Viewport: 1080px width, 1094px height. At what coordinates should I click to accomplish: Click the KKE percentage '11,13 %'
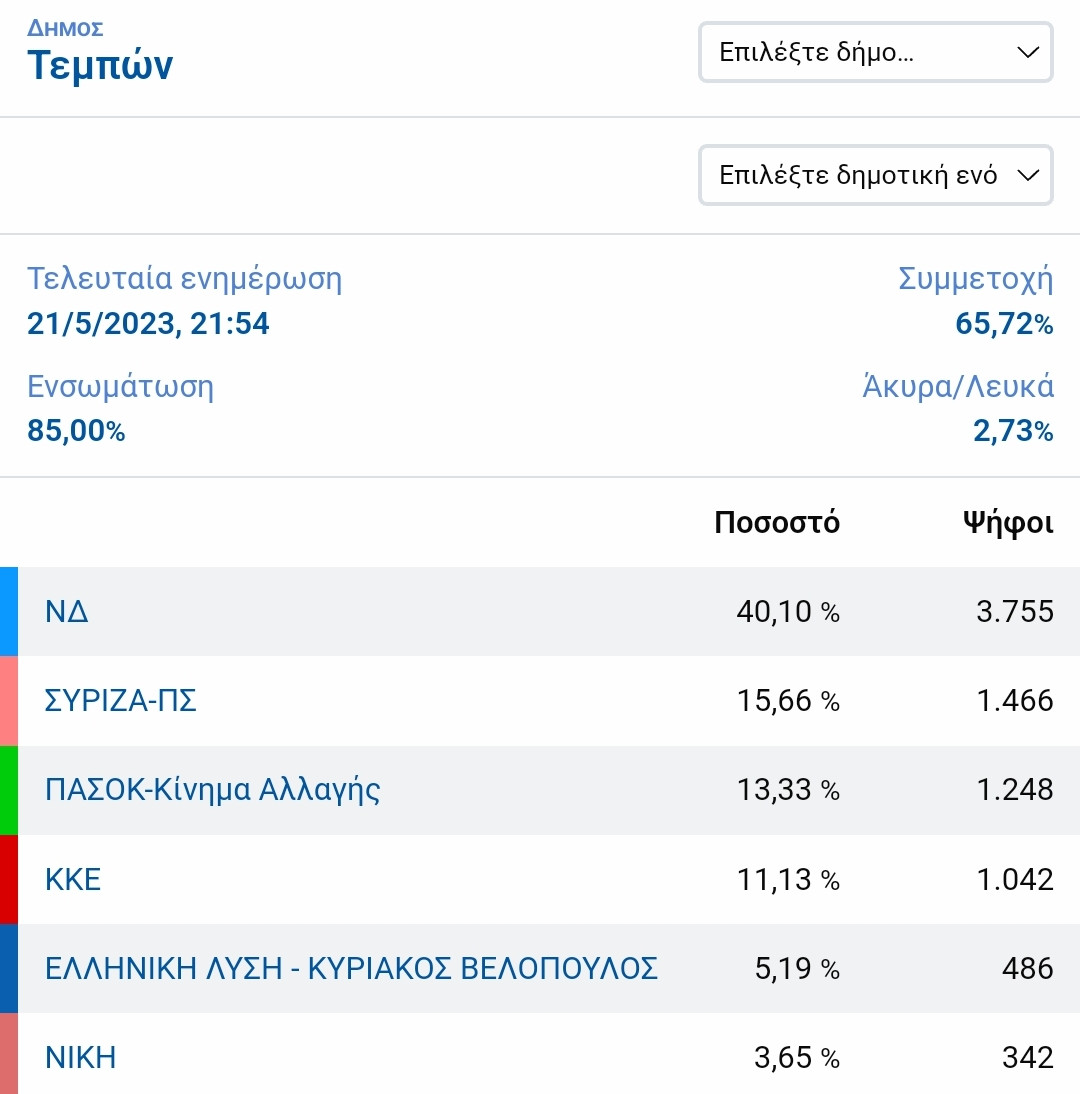tap(788, 879)
